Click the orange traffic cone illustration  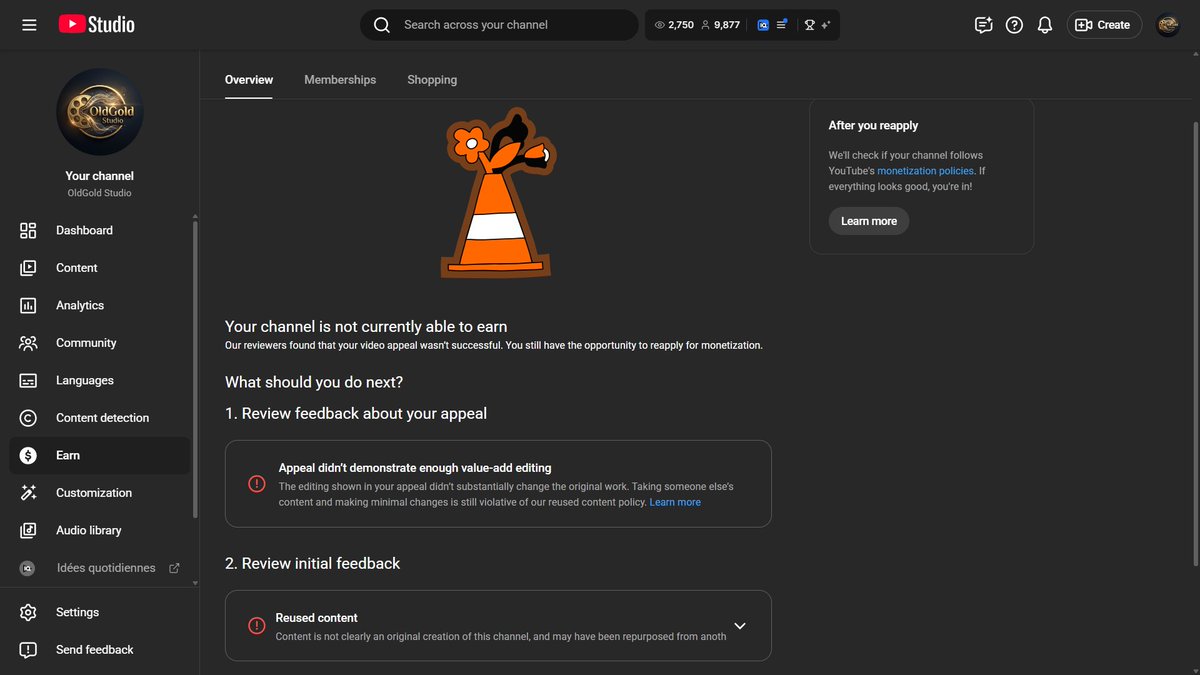(x=496, y=193)
